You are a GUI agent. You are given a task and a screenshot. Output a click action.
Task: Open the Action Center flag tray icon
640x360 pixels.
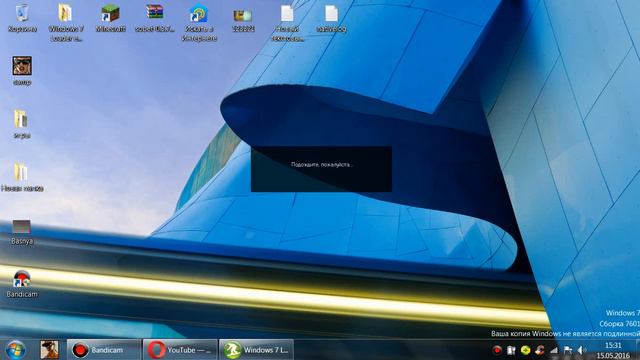coord(568,350)
